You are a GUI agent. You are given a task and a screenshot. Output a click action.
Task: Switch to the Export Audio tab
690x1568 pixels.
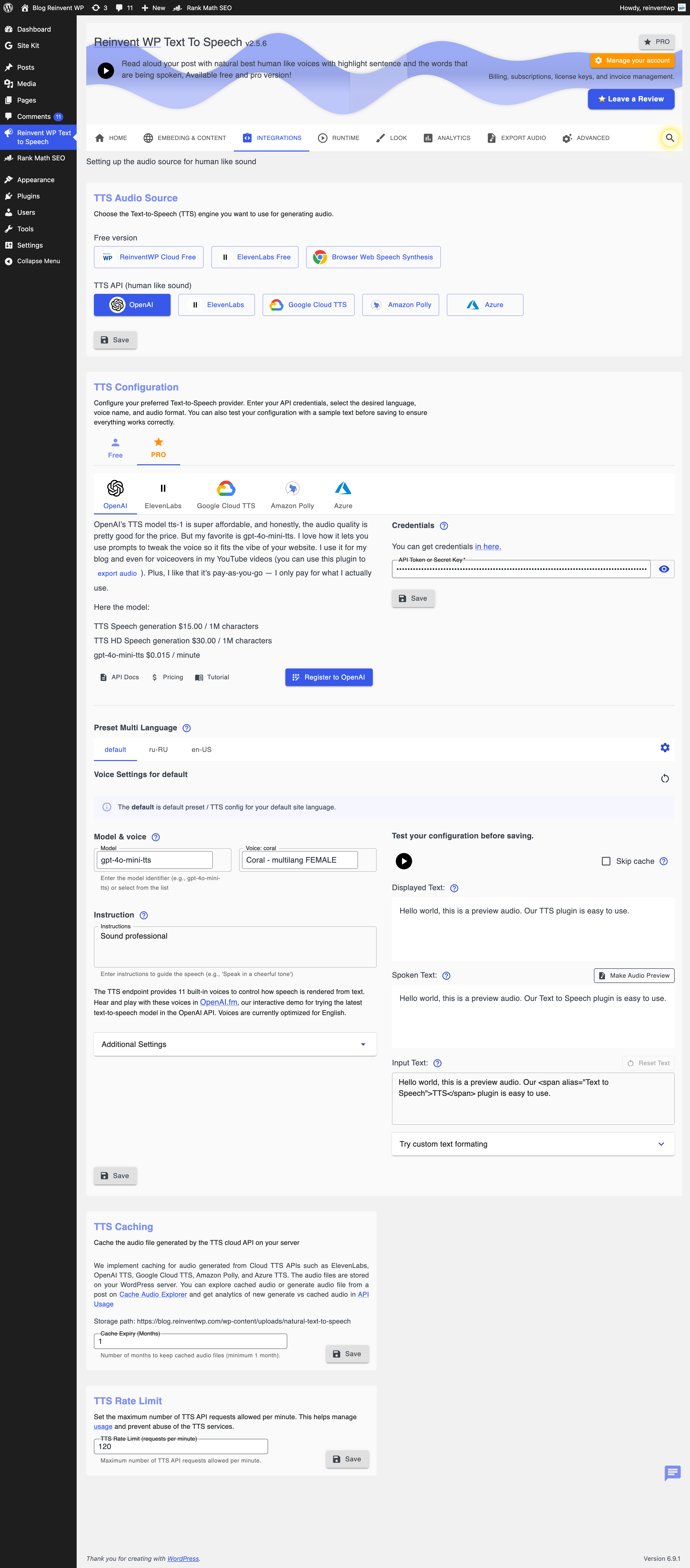pos(516,138)
